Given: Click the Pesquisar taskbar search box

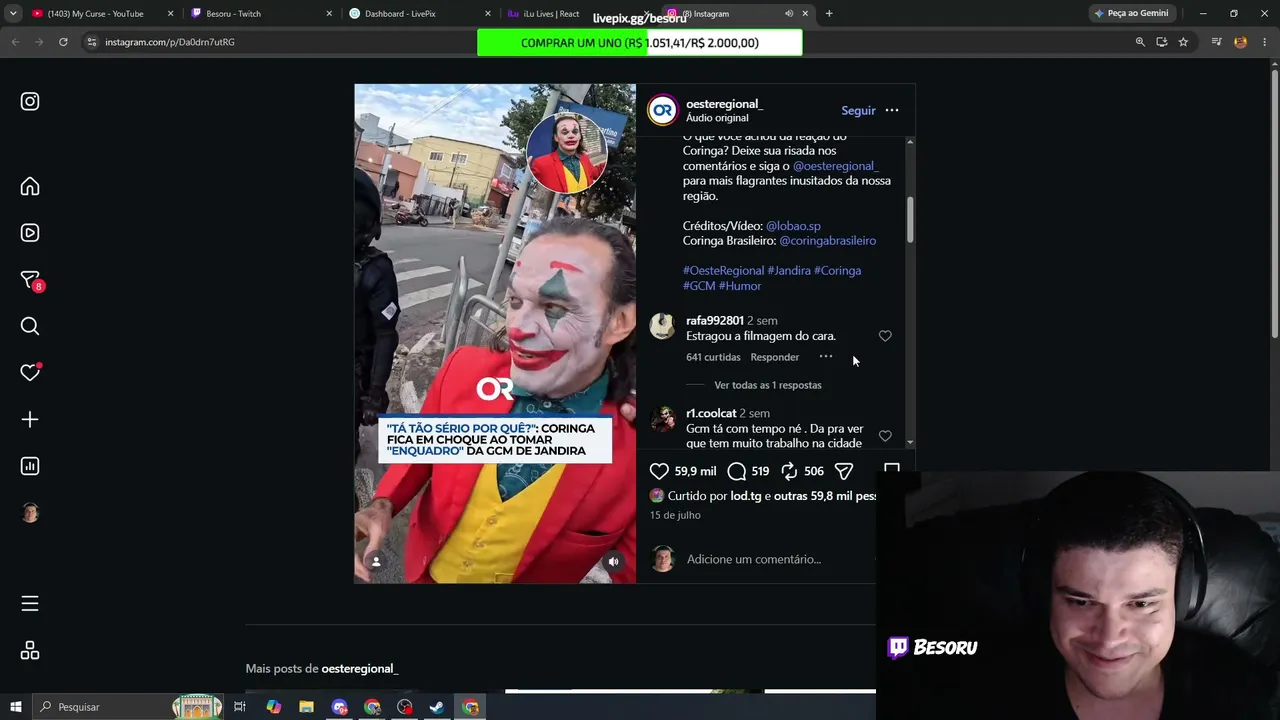Looking at the screenshot, I should click(x=130, y=707).
